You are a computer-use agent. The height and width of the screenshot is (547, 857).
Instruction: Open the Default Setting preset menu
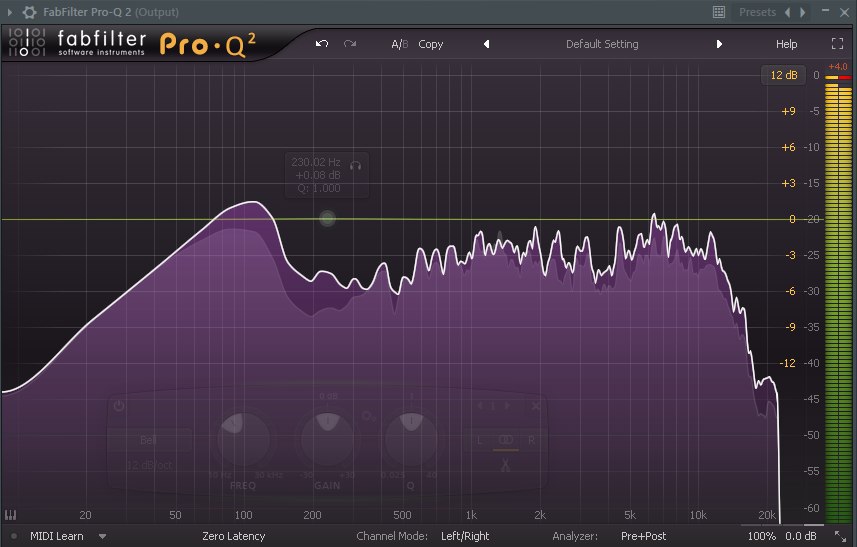click(x=602, y=44)
